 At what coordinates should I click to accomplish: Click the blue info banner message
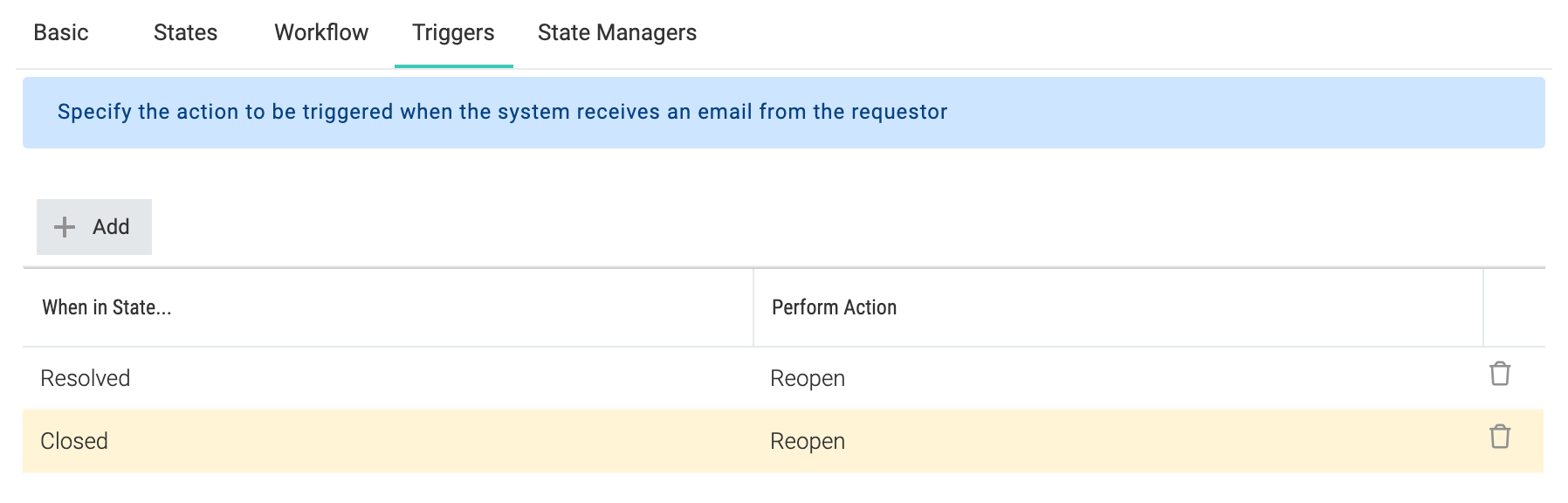click(503, 112)
